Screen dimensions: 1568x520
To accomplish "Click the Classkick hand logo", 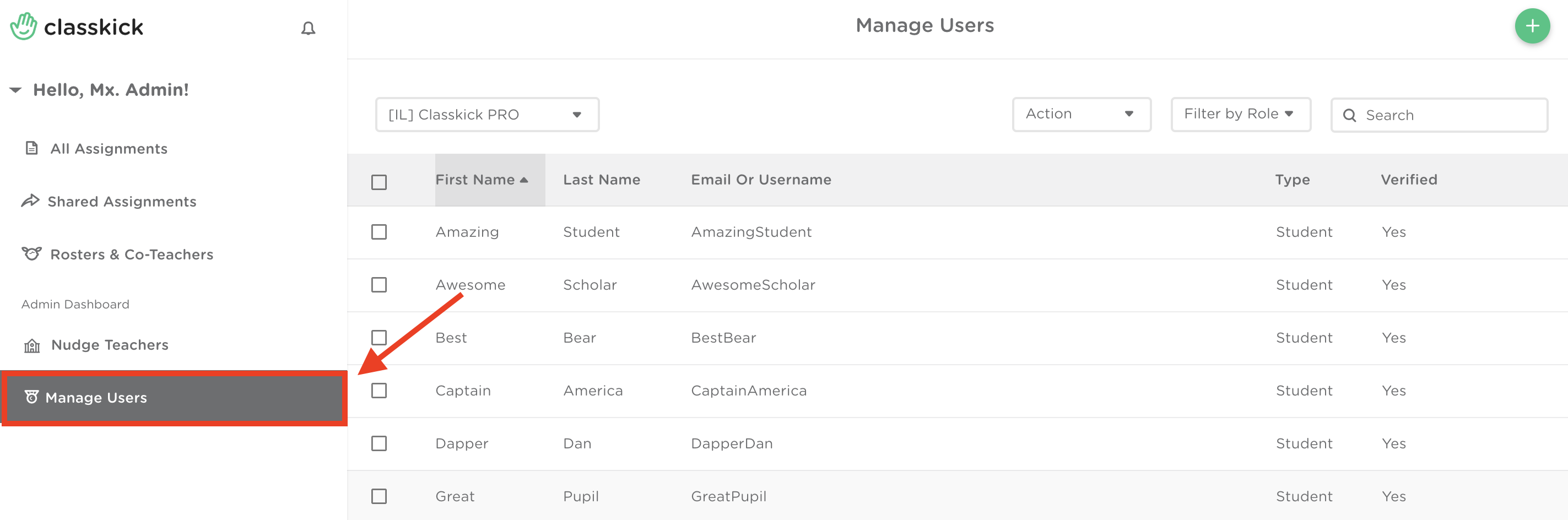I will pos(24,26).
